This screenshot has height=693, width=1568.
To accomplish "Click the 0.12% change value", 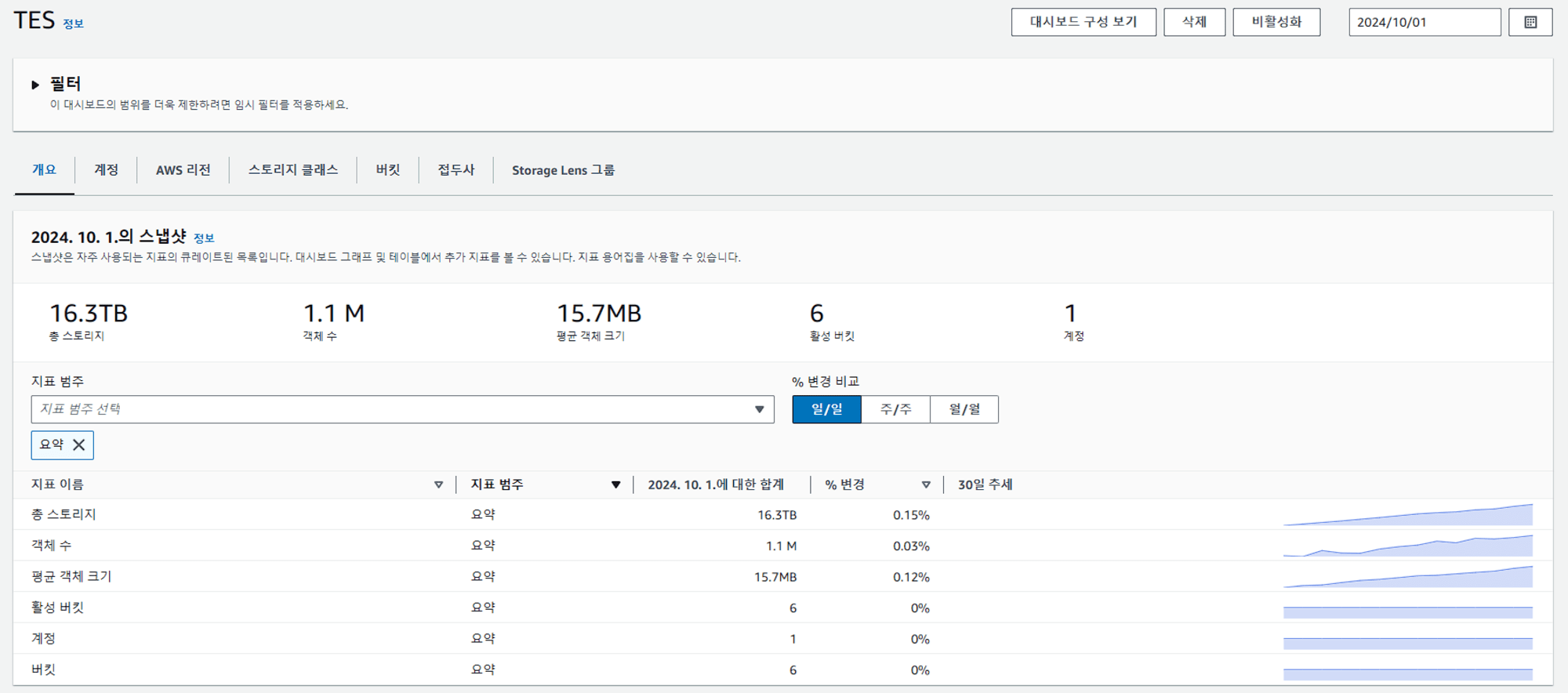I will pos(911,577).
